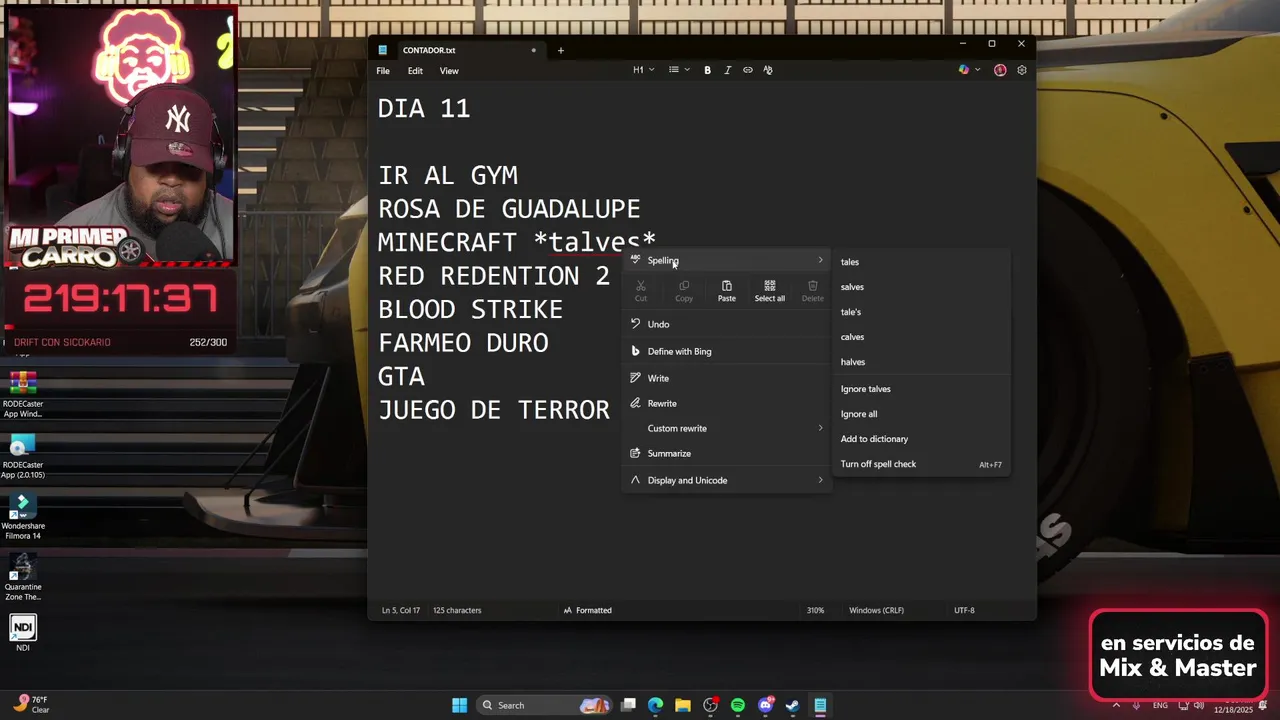The image size is (1280, 720).
Task: Open File Explorer from taskbar
Action: point(682,705)
